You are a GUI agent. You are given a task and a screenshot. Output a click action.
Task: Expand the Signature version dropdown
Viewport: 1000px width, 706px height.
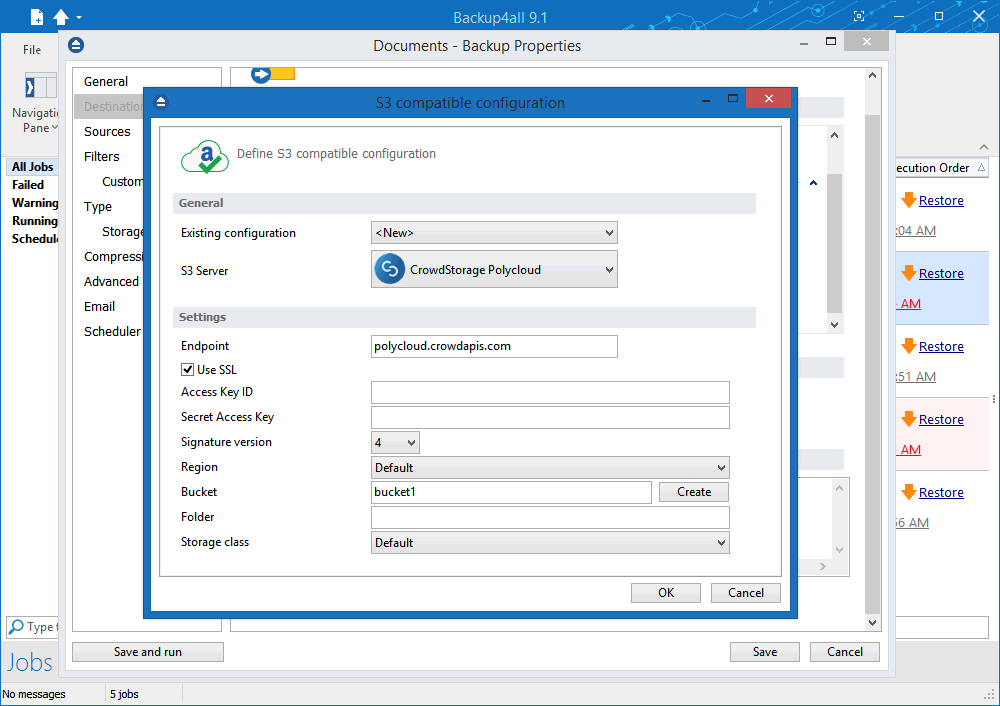(395, 442)
